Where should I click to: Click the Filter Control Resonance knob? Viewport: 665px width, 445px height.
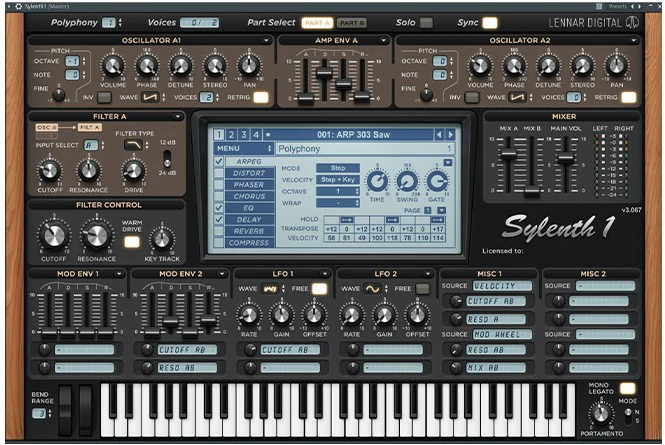(97, 235)
